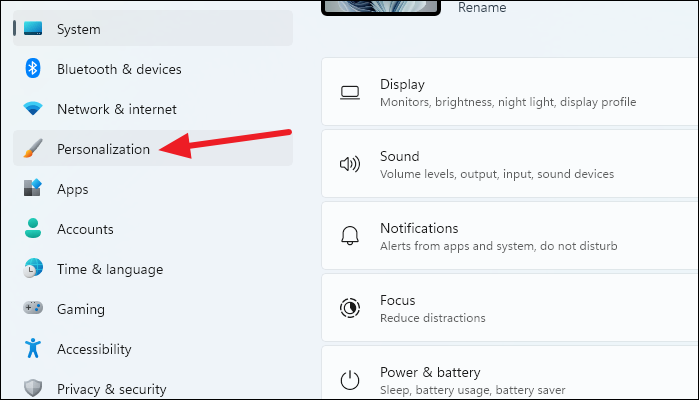699x400 pixels.
Task: Click the Gaming controller icon
Action: click(33, 308)
